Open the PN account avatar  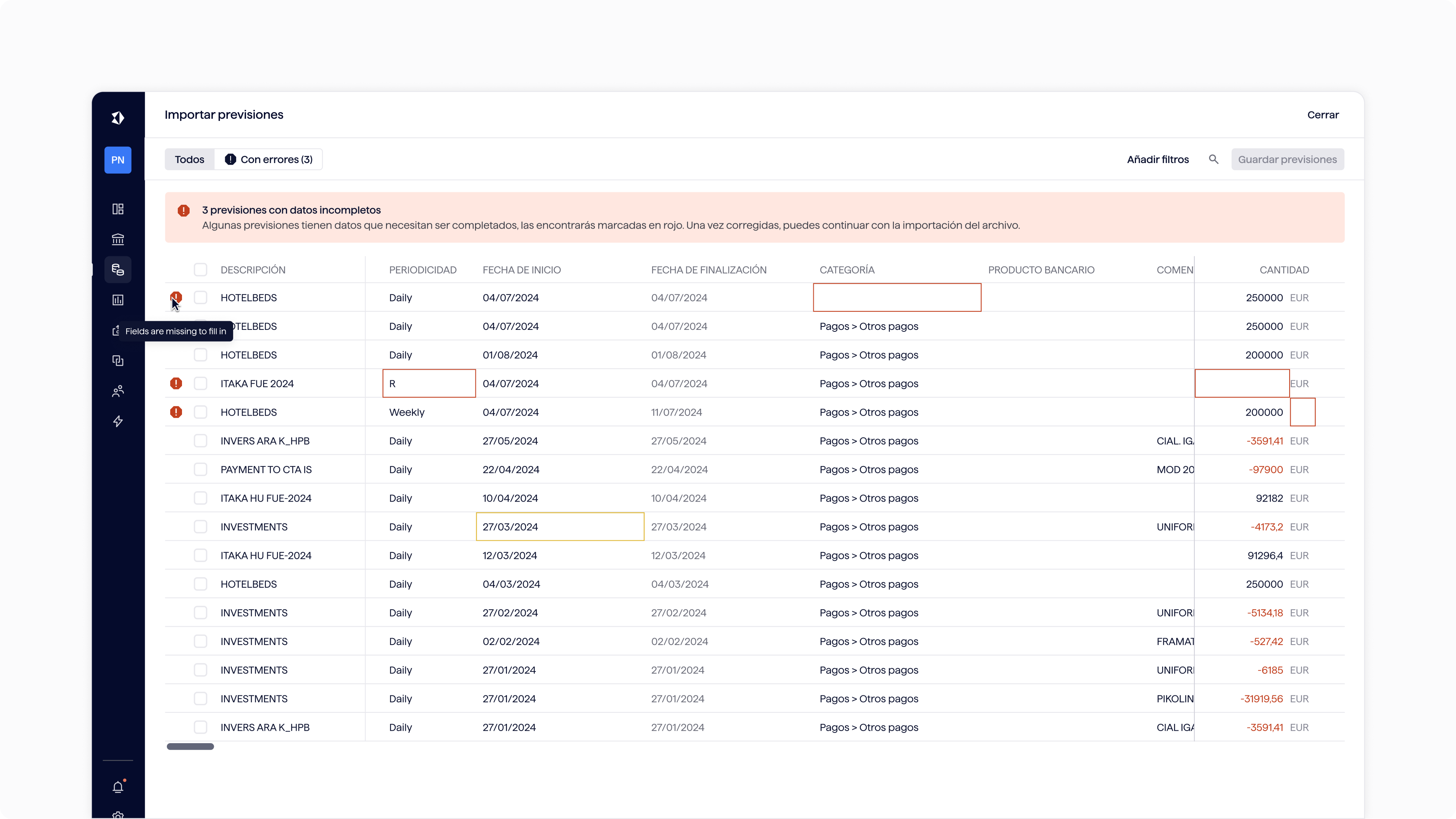(118, 160)
